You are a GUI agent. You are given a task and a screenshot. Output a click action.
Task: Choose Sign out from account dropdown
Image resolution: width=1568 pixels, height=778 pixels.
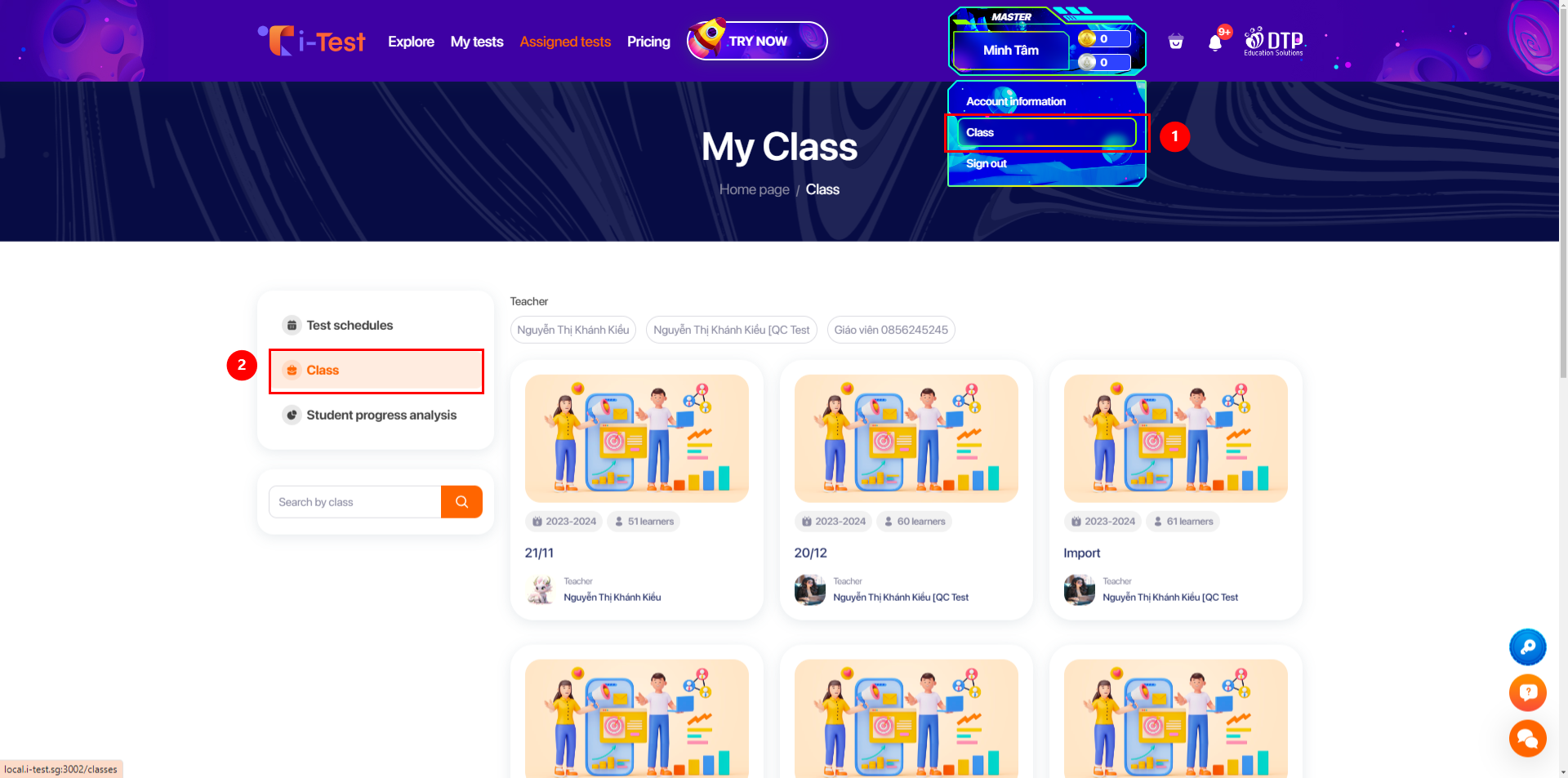point(987,163)
